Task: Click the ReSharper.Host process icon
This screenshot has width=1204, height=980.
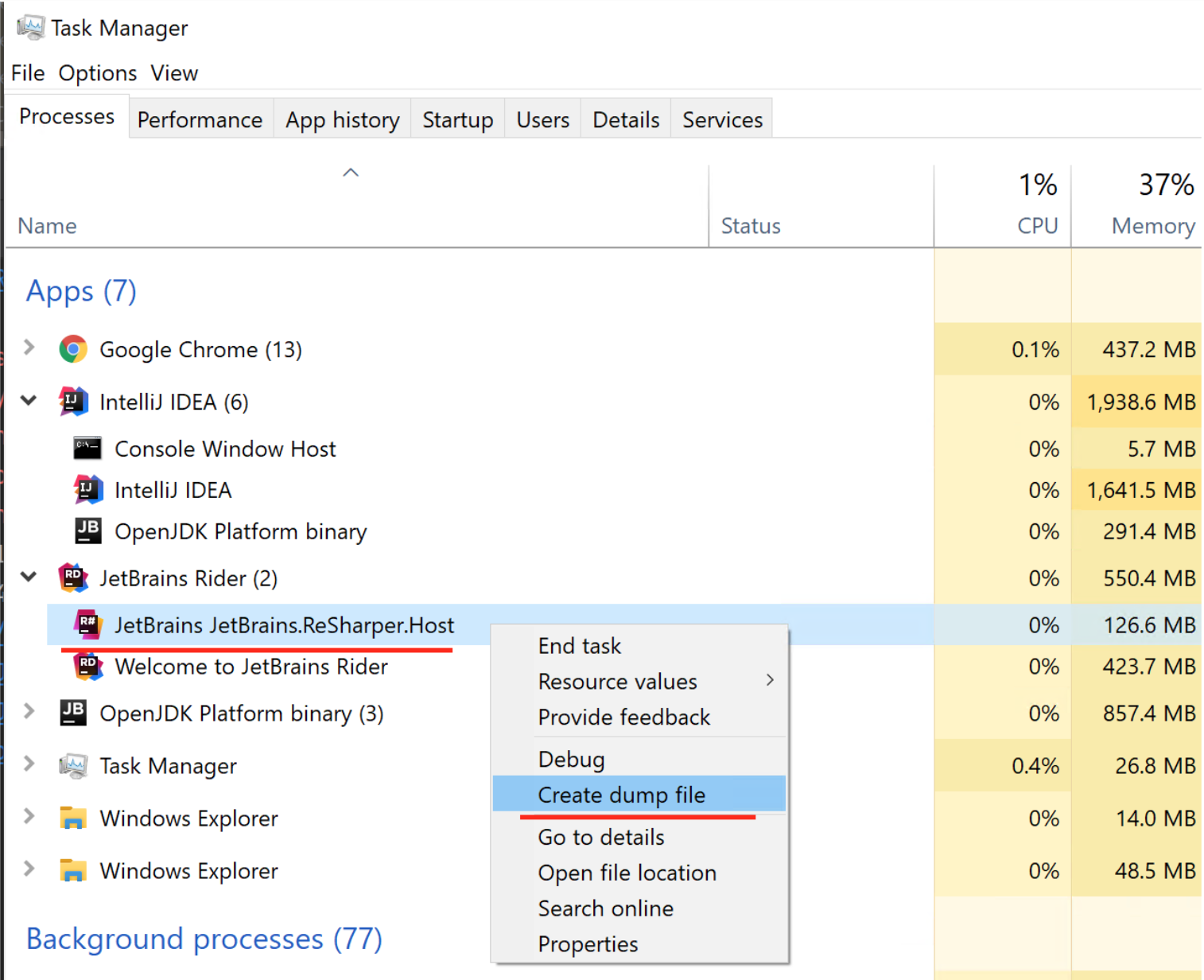Action: (88, 624)
